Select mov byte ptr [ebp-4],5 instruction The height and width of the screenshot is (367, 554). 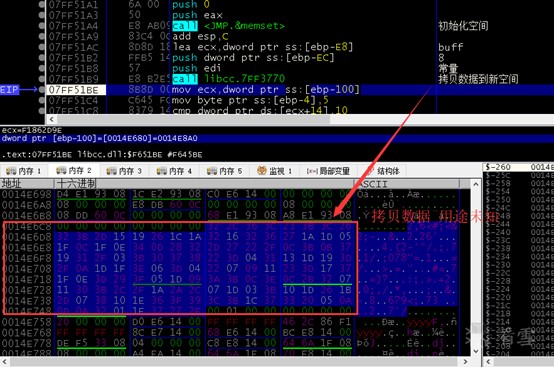(x=250, y=100)
